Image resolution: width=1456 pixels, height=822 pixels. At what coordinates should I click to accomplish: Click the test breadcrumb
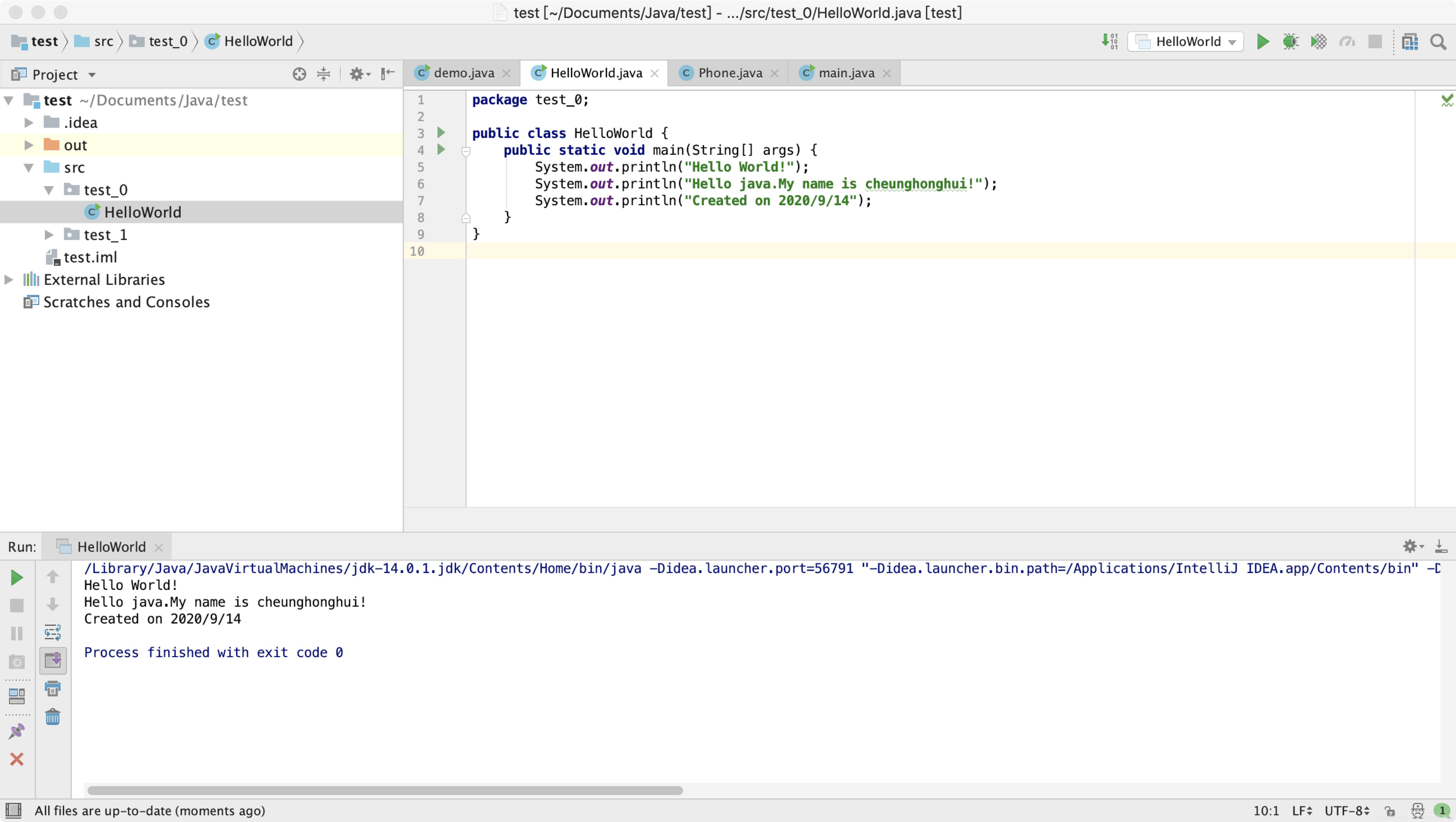click(x=35, y=41)
